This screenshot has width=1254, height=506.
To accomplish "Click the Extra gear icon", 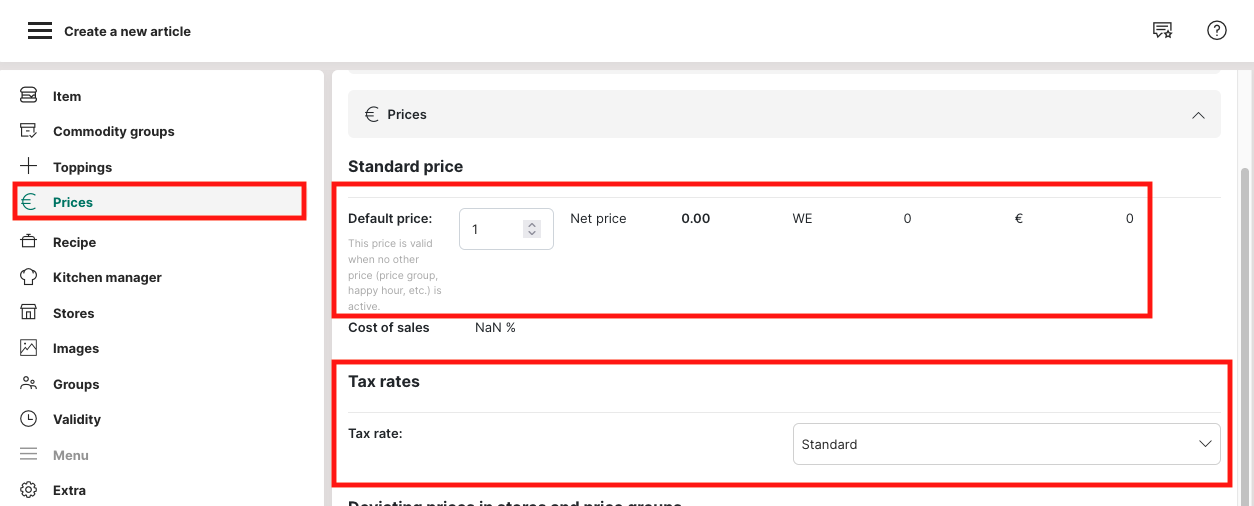I will [x=29, y=490].
